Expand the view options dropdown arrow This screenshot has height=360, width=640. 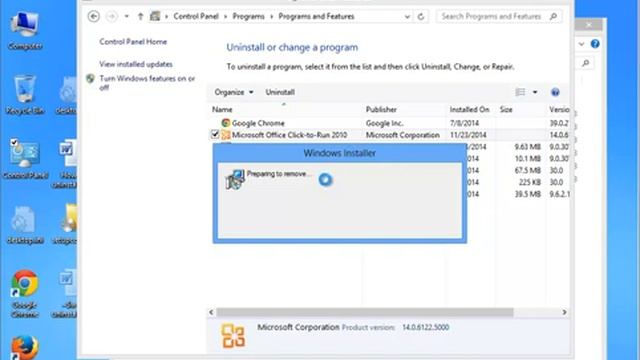coord(535,92)
